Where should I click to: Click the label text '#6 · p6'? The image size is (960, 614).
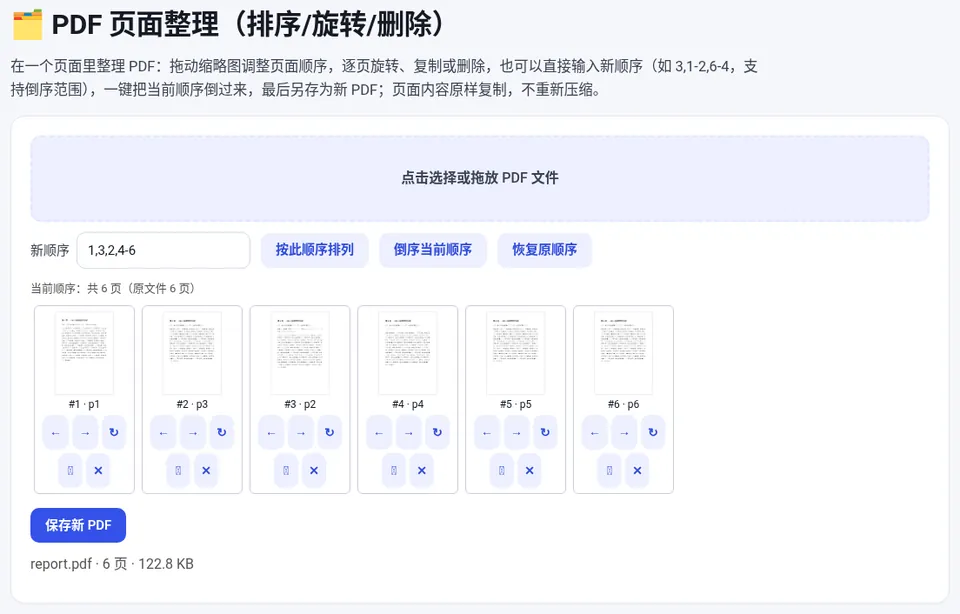pyautogui.click(x=623, y=404)
